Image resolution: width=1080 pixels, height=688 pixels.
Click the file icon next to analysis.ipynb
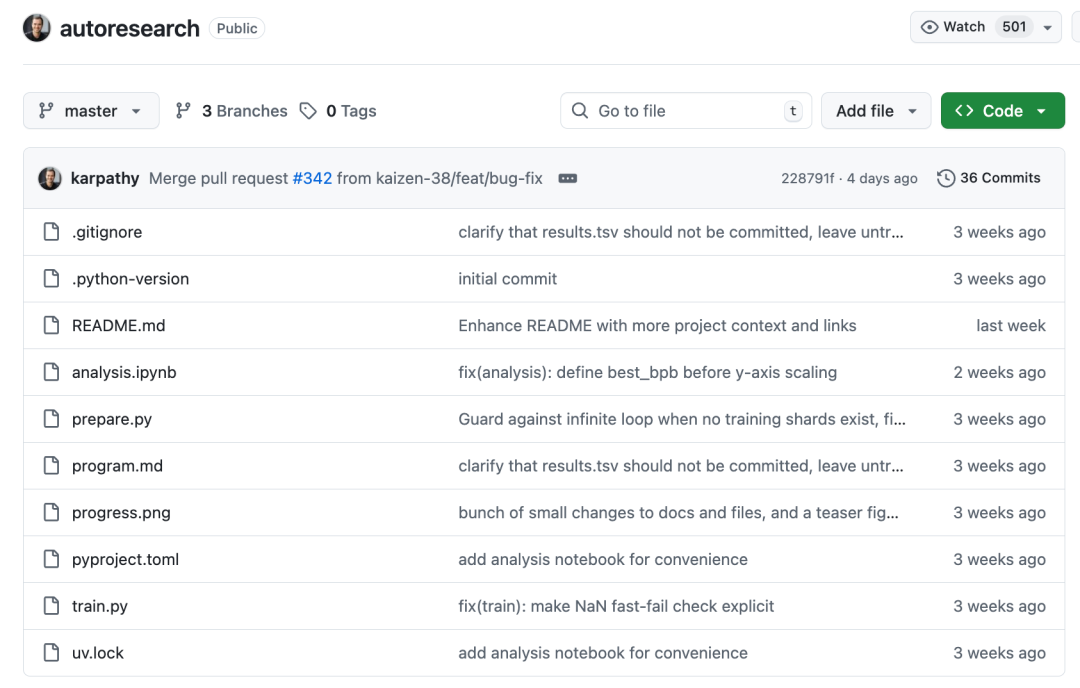point(51,373)
